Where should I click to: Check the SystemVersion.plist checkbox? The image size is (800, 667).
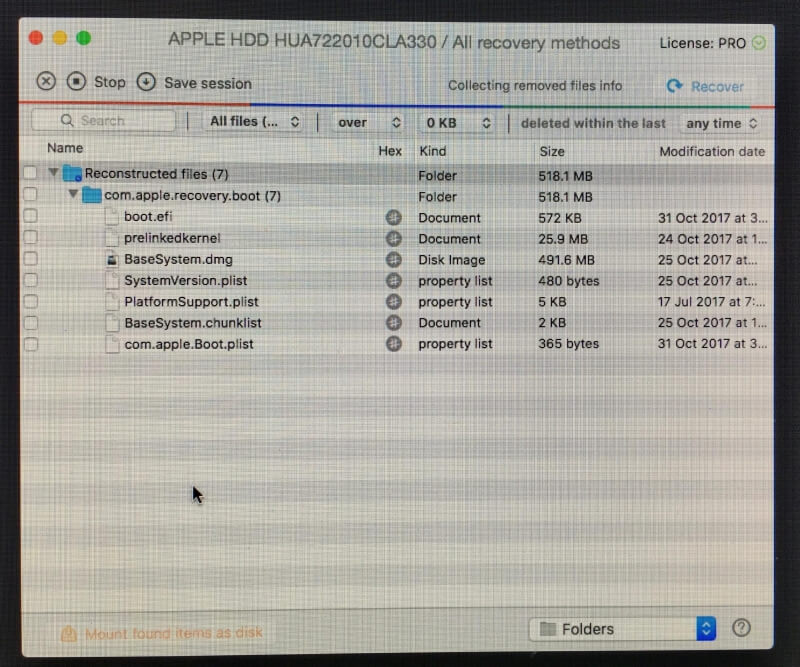pos(30,280)
